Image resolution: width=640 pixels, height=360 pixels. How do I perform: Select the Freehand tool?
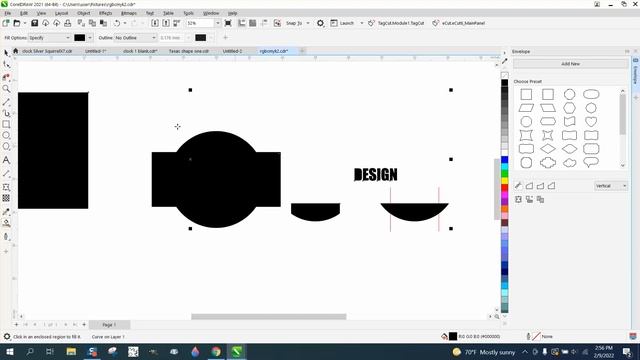click(6, 102)
